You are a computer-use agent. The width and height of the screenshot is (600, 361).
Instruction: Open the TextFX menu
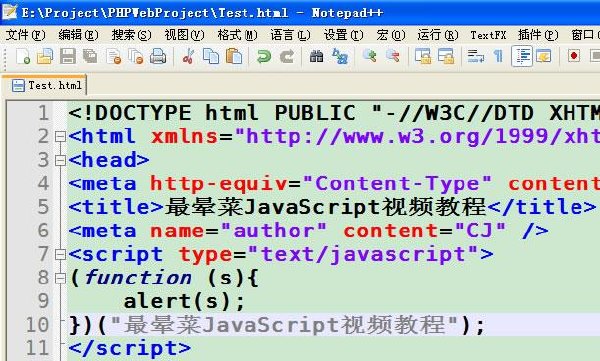(x=488, y=35)
